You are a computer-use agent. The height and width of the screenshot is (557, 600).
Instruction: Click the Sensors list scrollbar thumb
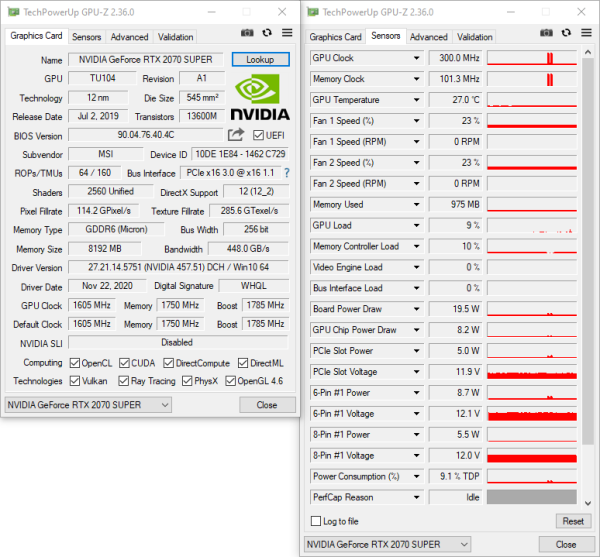[587, 251]
